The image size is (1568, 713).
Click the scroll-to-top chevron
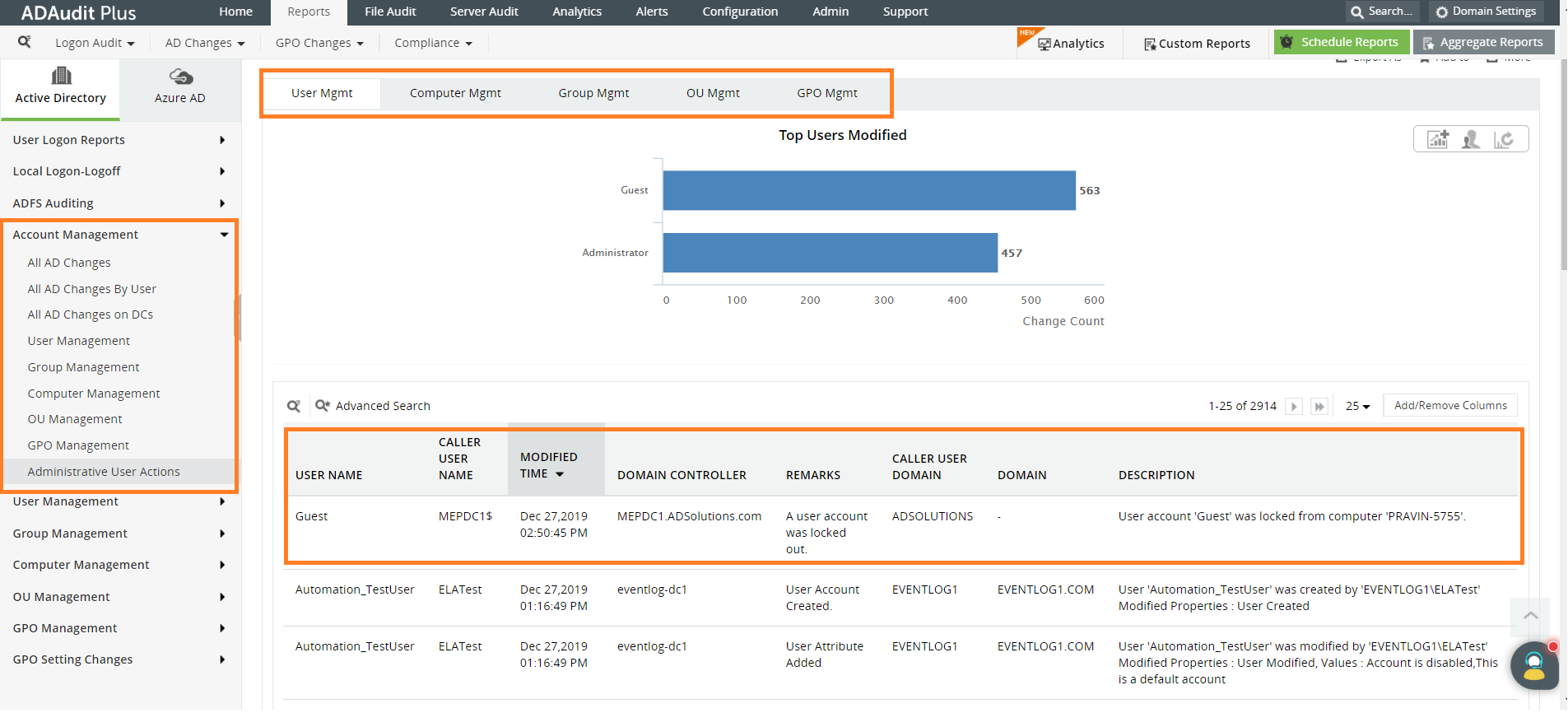click(x=1530, y=615)
